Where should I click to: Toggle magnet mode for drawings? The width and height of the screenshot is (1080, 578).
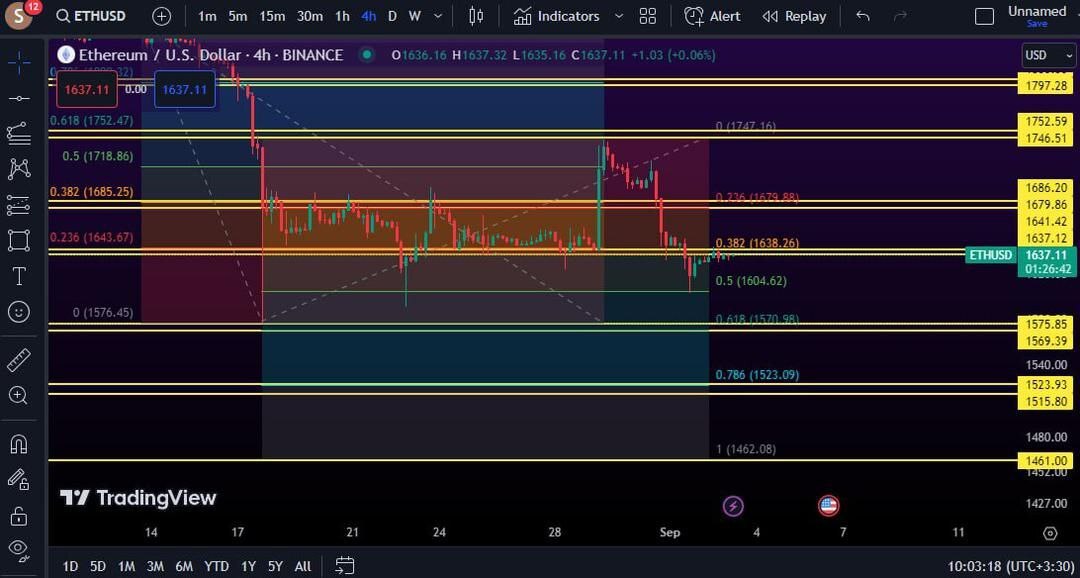19,444
